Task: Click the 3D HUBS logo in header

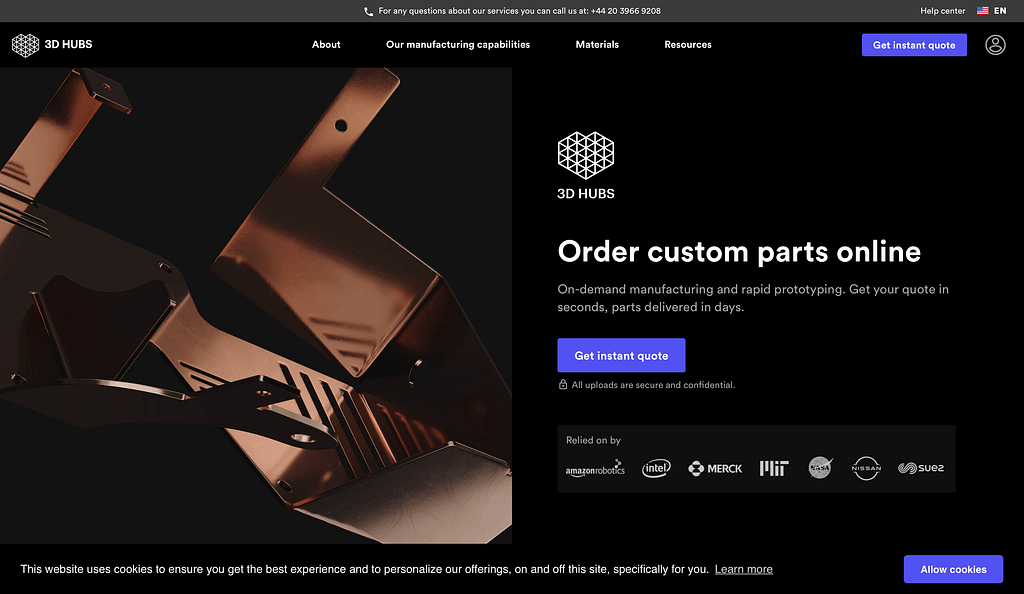Action: pos(52,45)
